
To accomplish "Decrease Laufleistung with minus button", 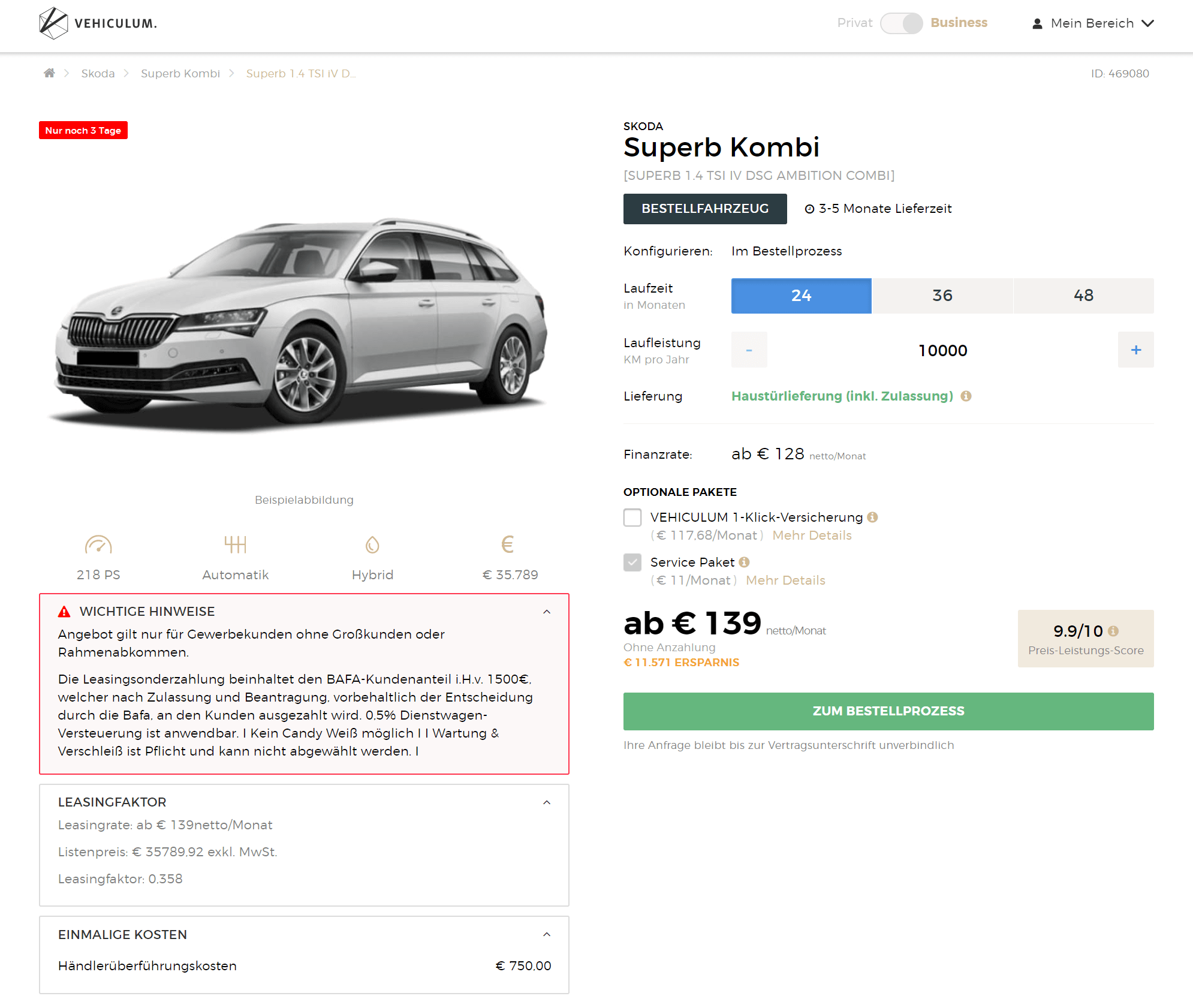I will (x=749, y=350).
